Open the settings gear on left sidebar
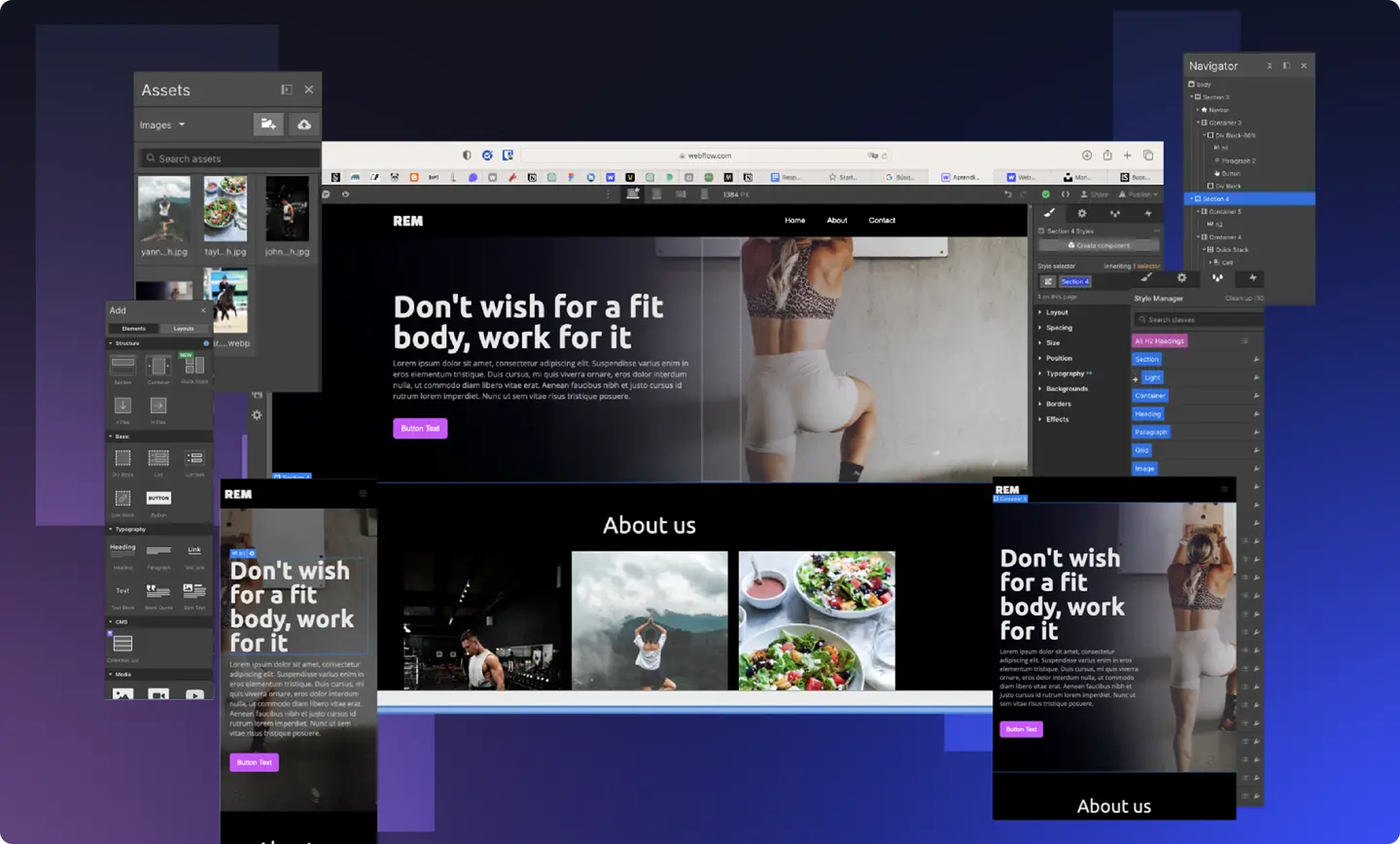 (256, 415)
